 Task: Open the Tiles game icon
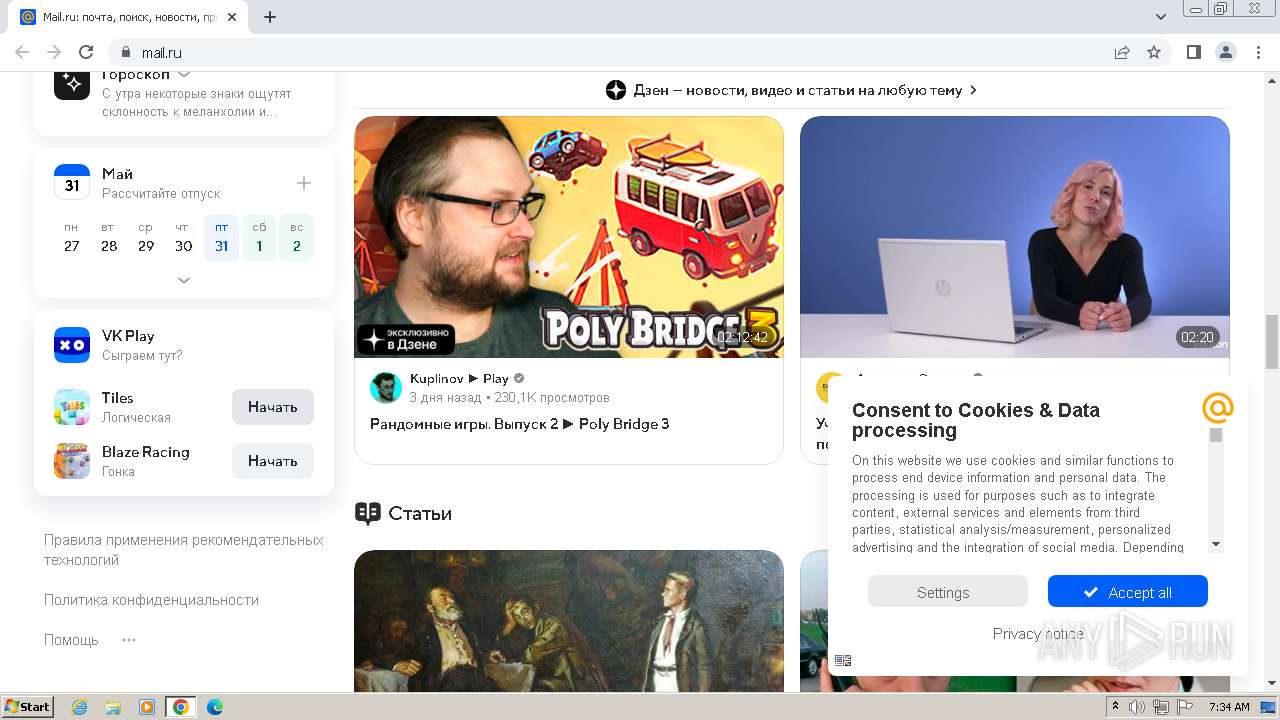[72, 407]
